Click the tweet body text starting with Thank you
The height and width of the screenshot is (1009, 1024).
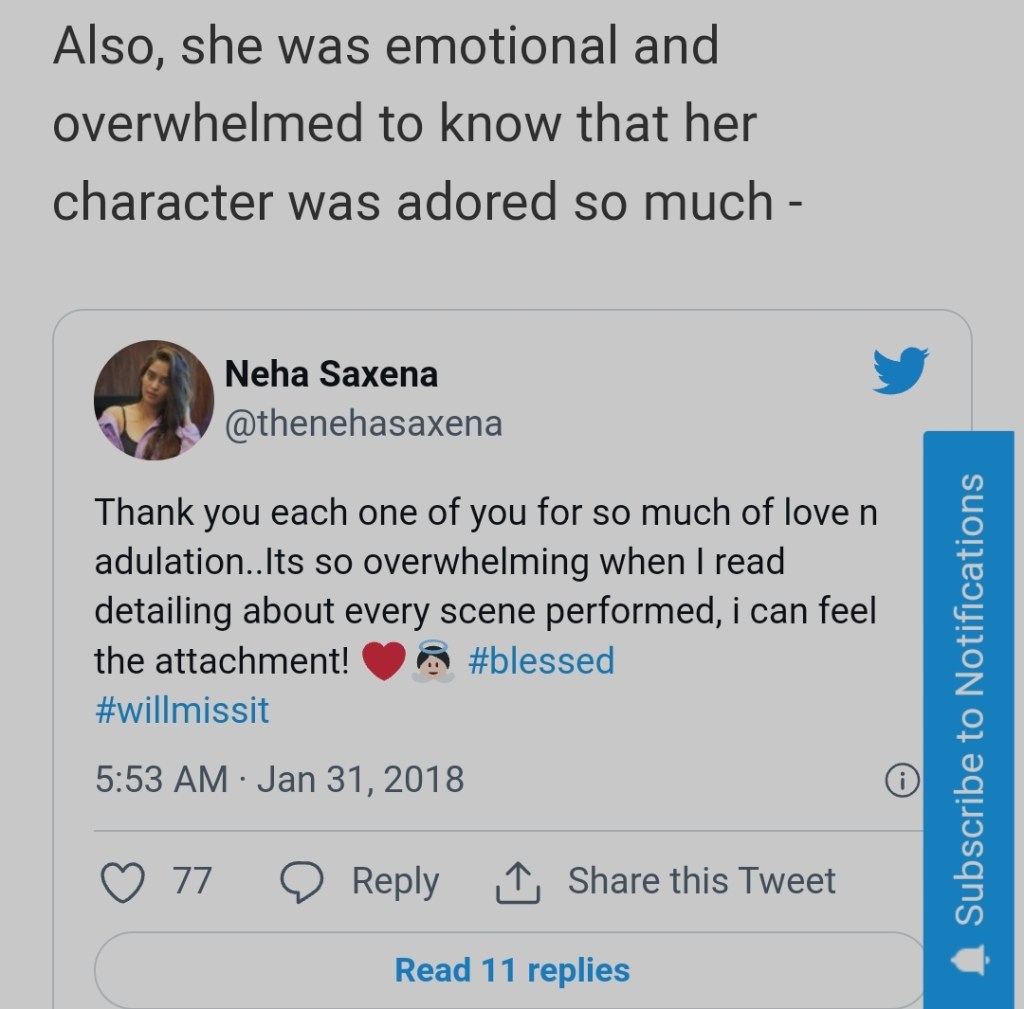click(485, 563)
